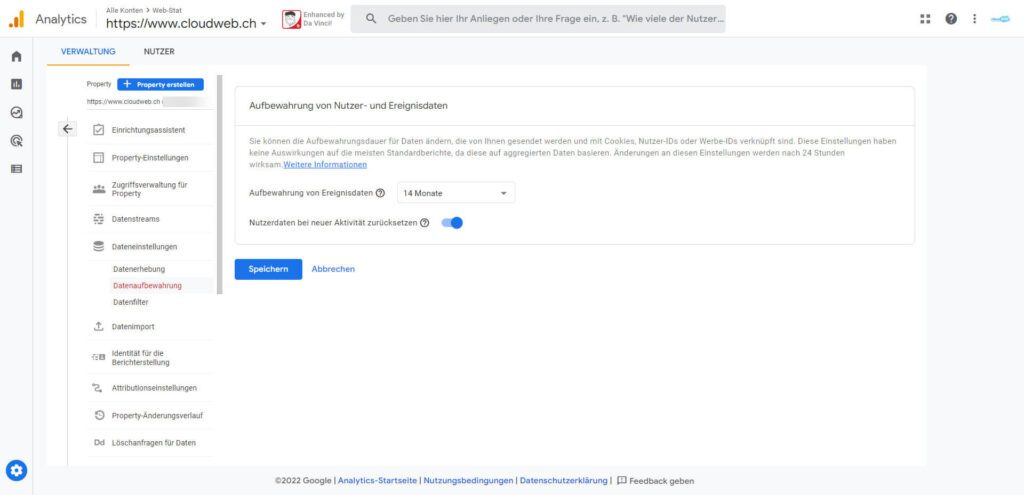Open the Explore icon in sidebar
The height and width of the screenshot is (495, 1024).
pyautogui.click(x=16, y=112)
